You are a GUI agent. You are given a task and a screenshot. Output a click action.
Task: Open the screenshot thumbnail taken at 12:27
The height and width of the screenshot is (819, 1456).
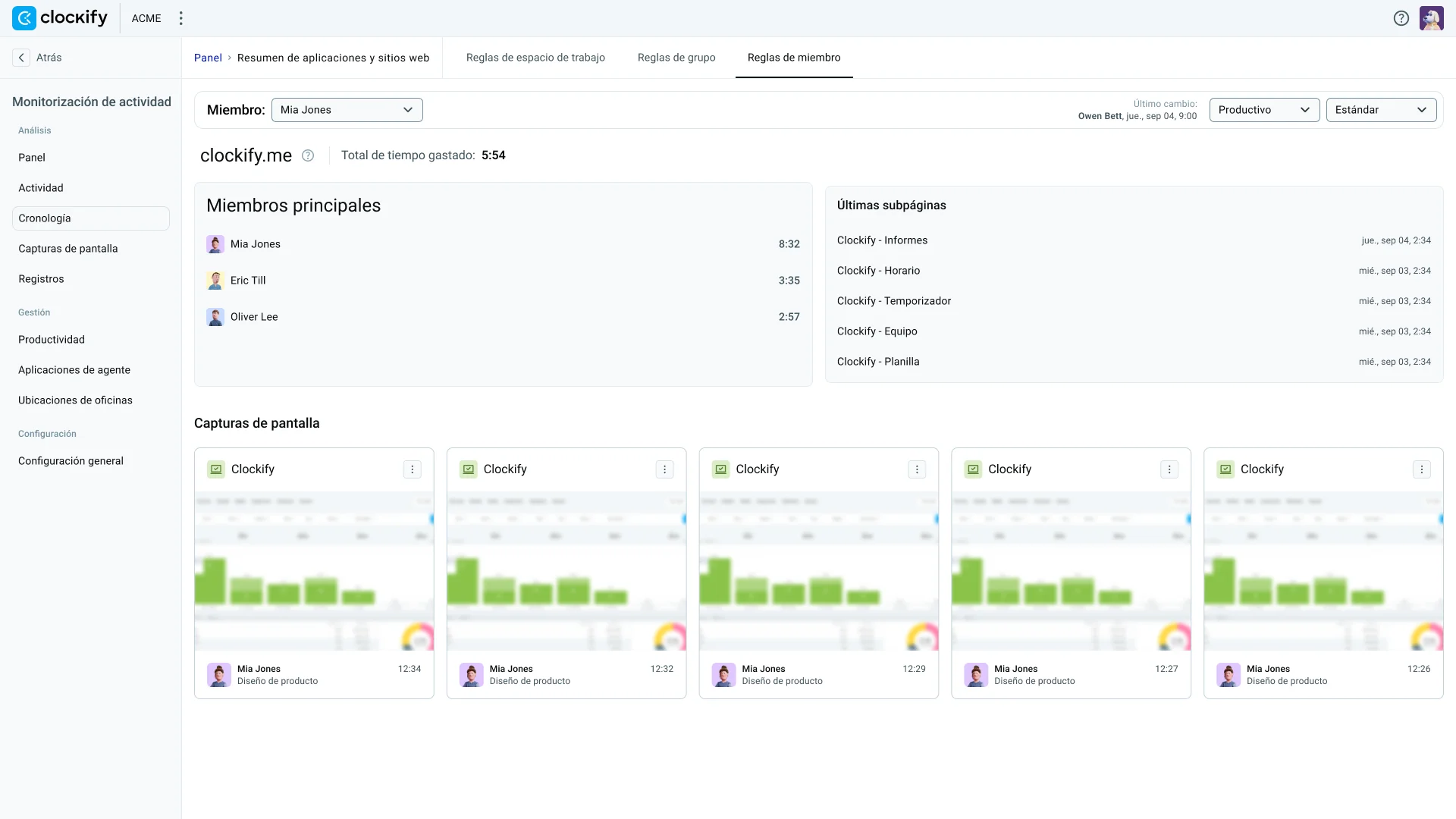click(x=1072, y=571)
